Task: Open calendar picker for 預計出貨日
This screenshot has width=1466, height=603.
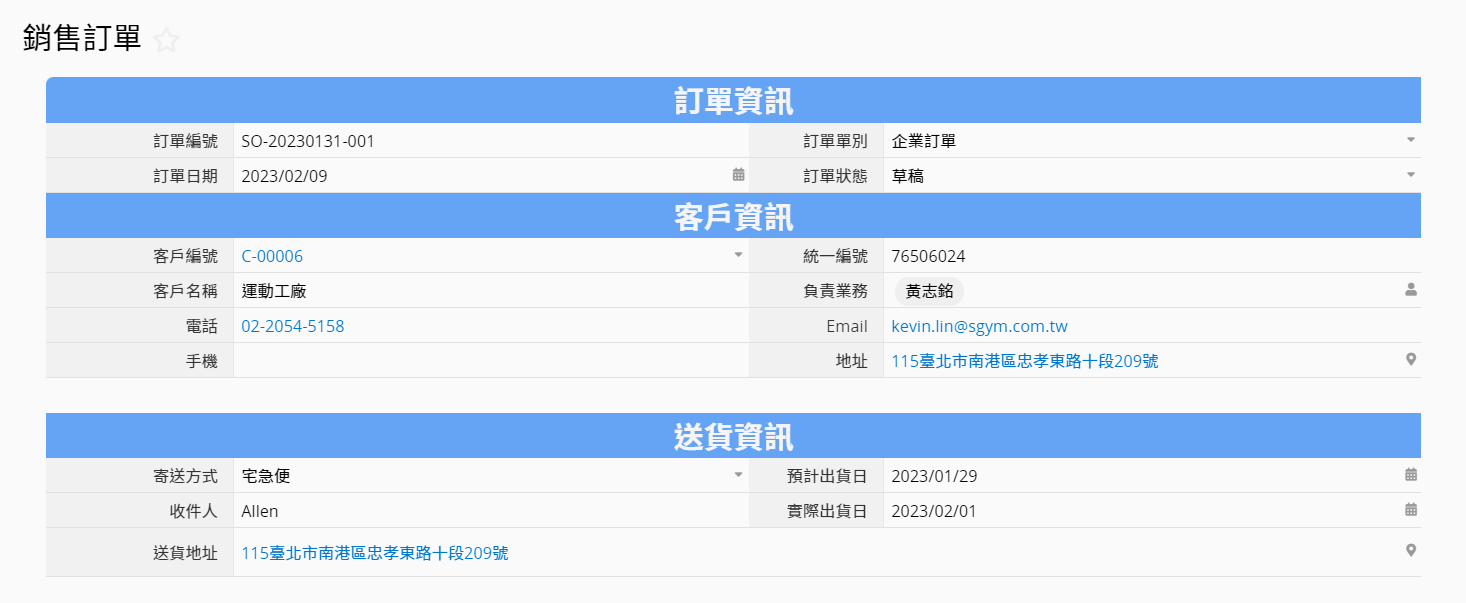Action: 1411,475
